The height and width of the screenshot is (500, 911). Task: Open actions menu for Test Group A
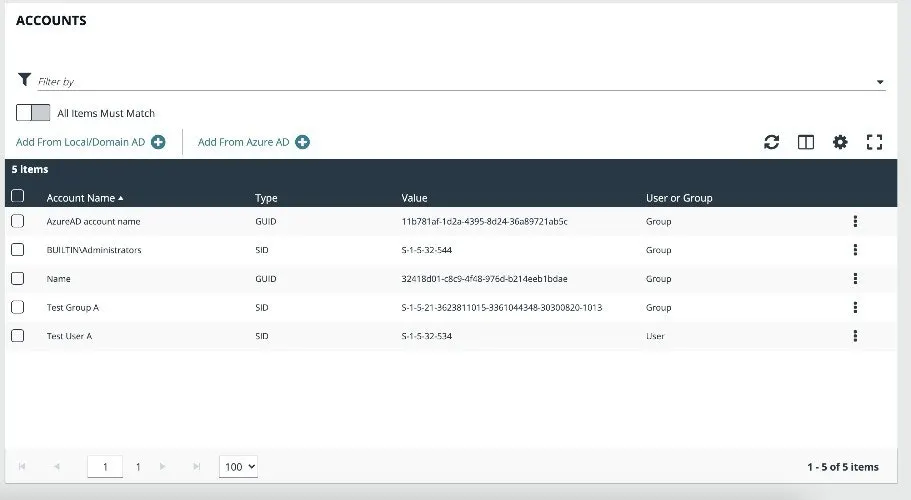pyautogui.click(x=855, y=307)
